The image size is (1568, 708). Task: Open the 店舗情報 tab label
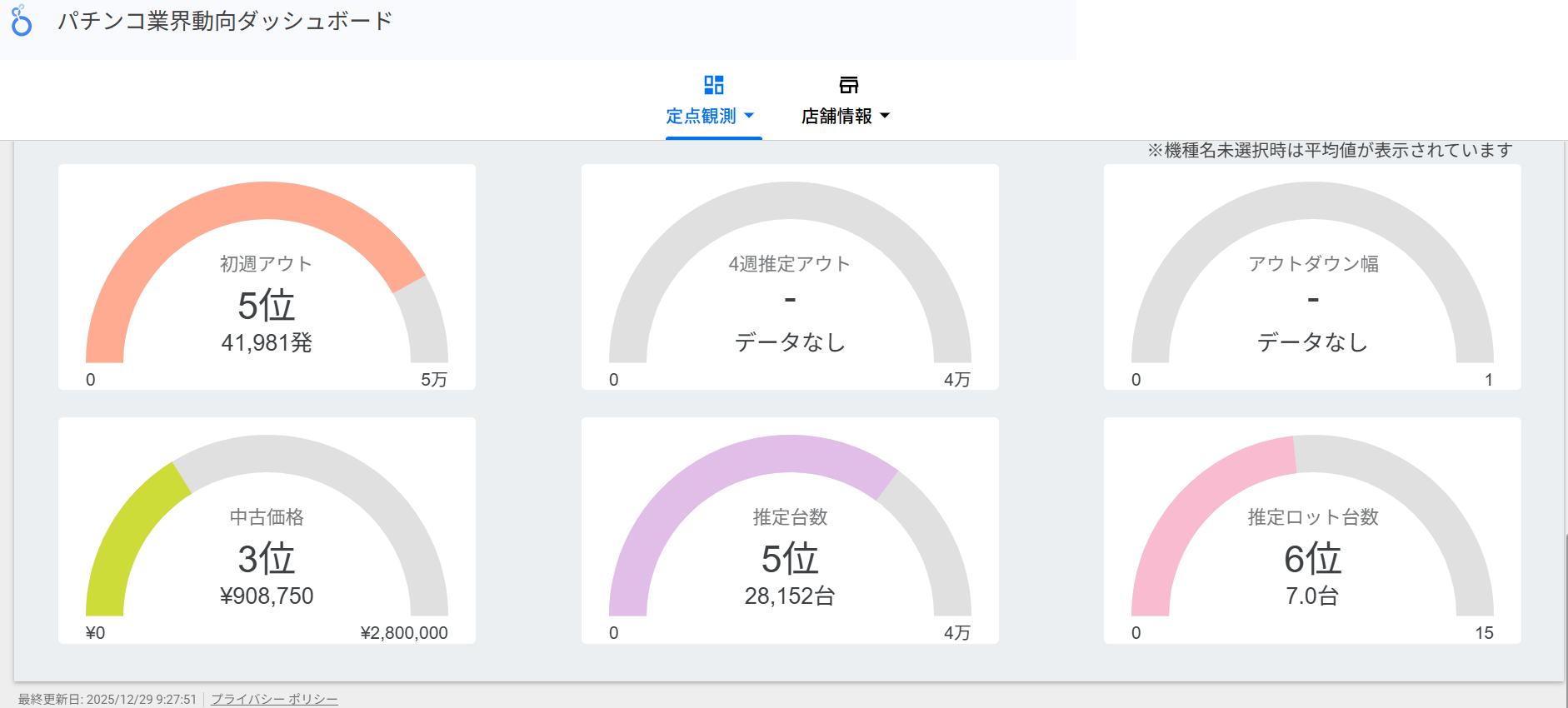pos(836,117)
